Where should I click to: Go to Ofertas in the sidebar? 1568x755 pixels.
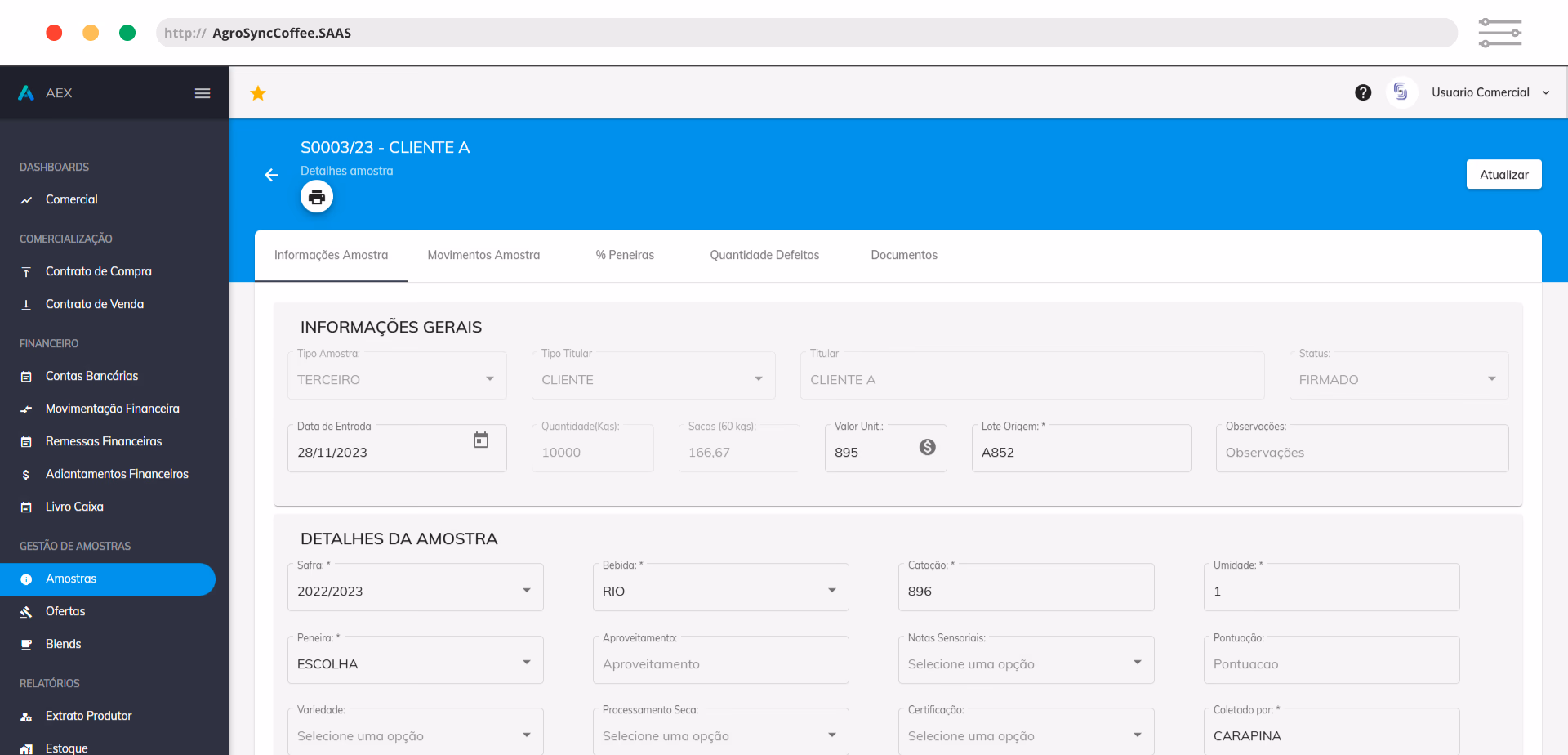65,611
